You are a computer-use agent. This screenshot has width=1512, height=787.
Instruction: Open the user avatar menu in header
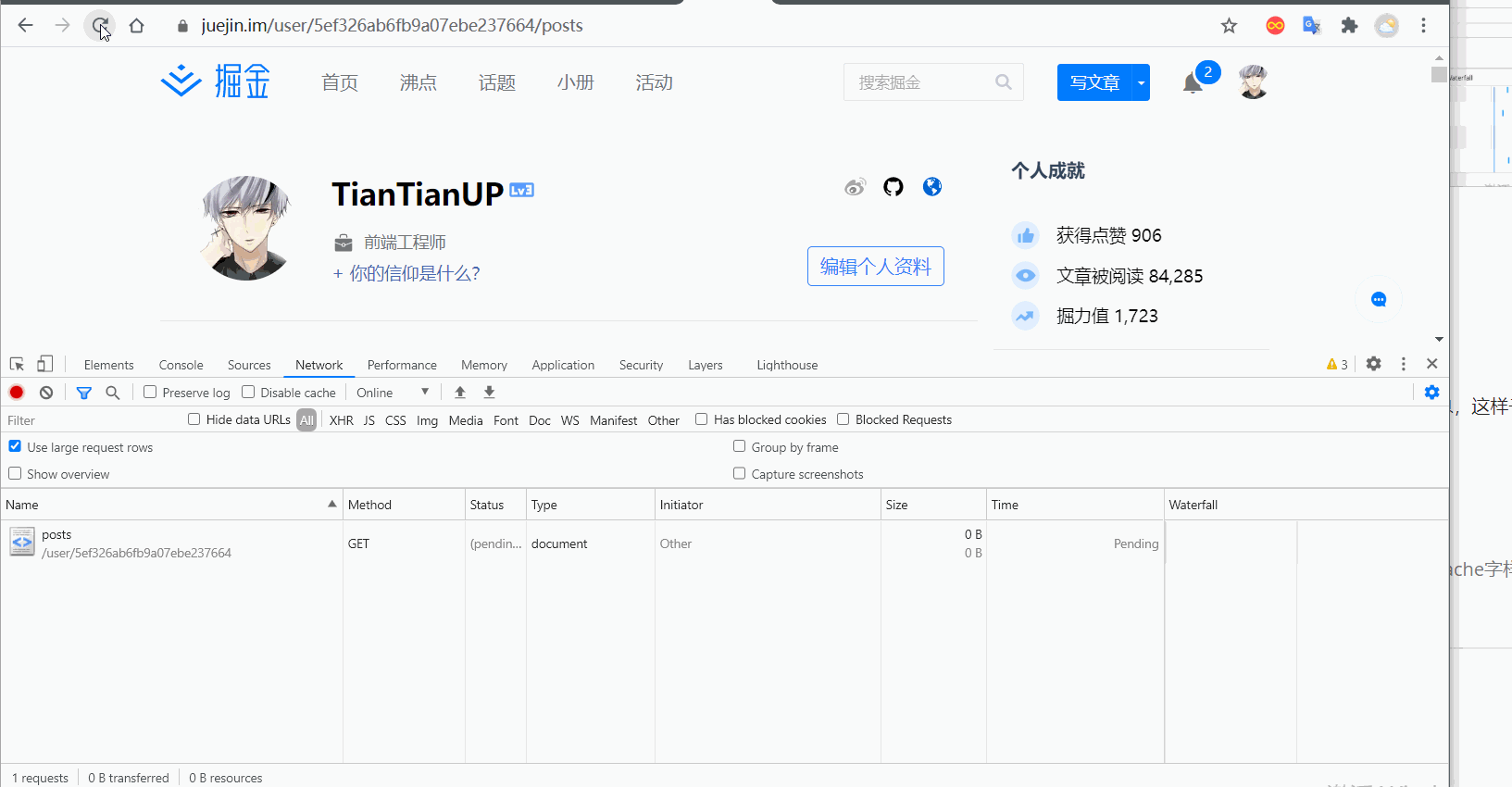click(1253, 81)
